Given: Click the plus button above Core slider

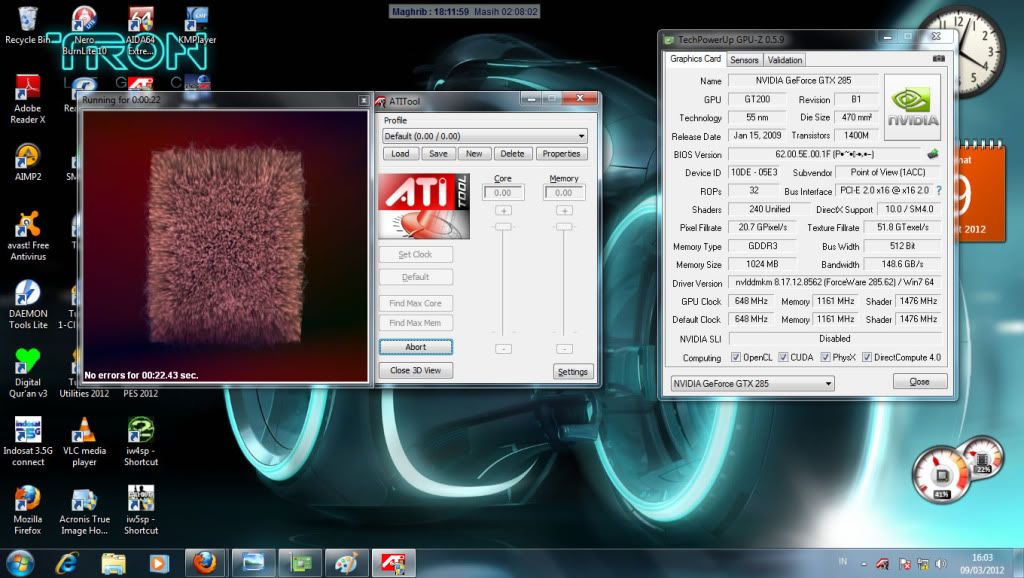Looking at the screenshot, I should point(503,210).
